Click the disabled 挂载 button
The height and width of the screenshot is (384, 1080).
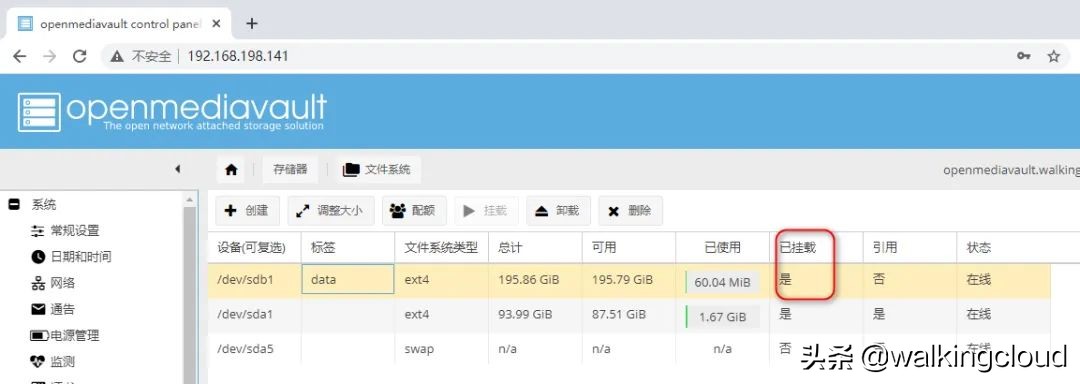point(486,211)
